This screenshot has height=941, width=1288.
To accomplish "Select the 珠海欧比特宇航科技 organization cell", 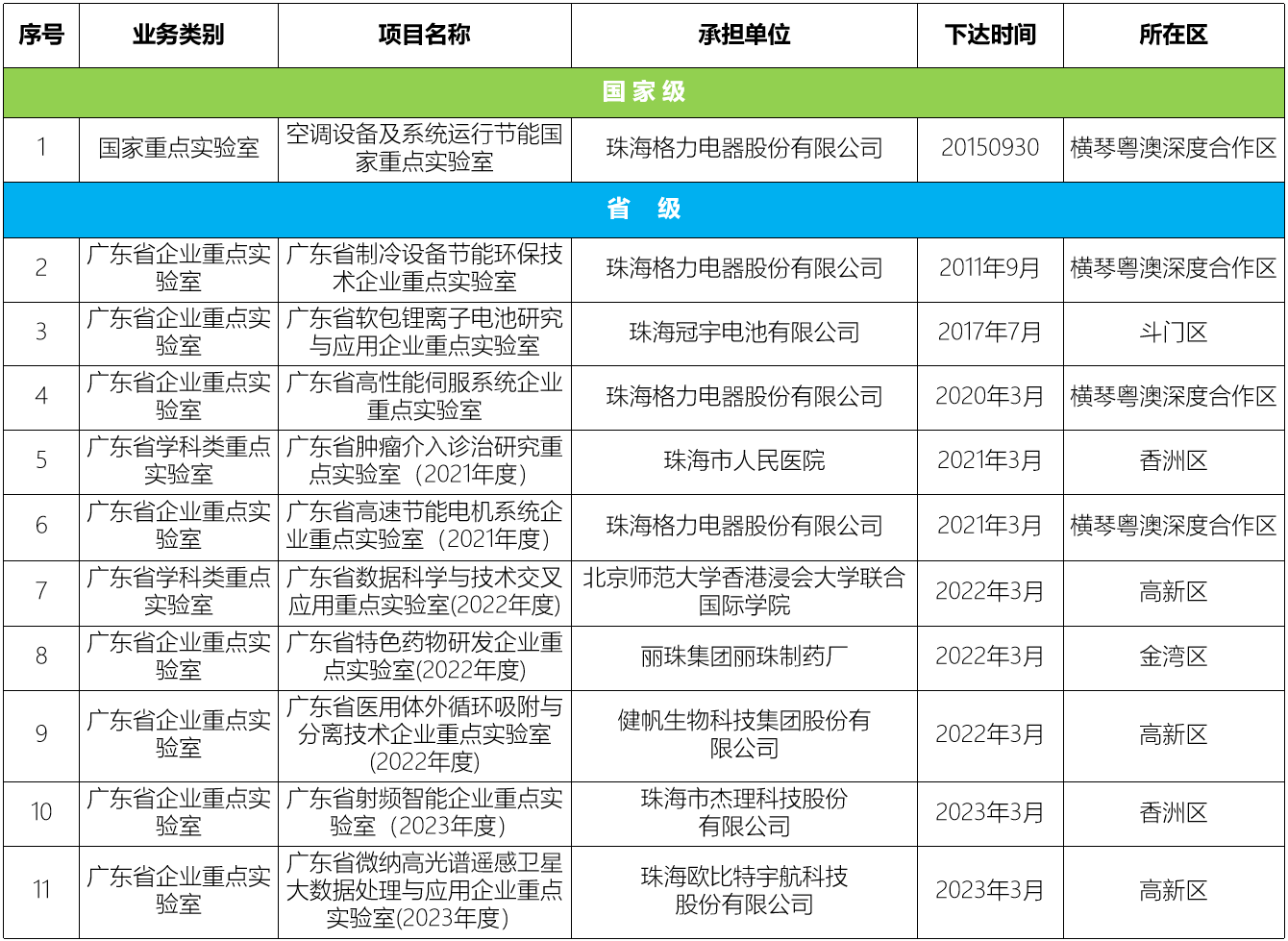I will coord(744,891).
